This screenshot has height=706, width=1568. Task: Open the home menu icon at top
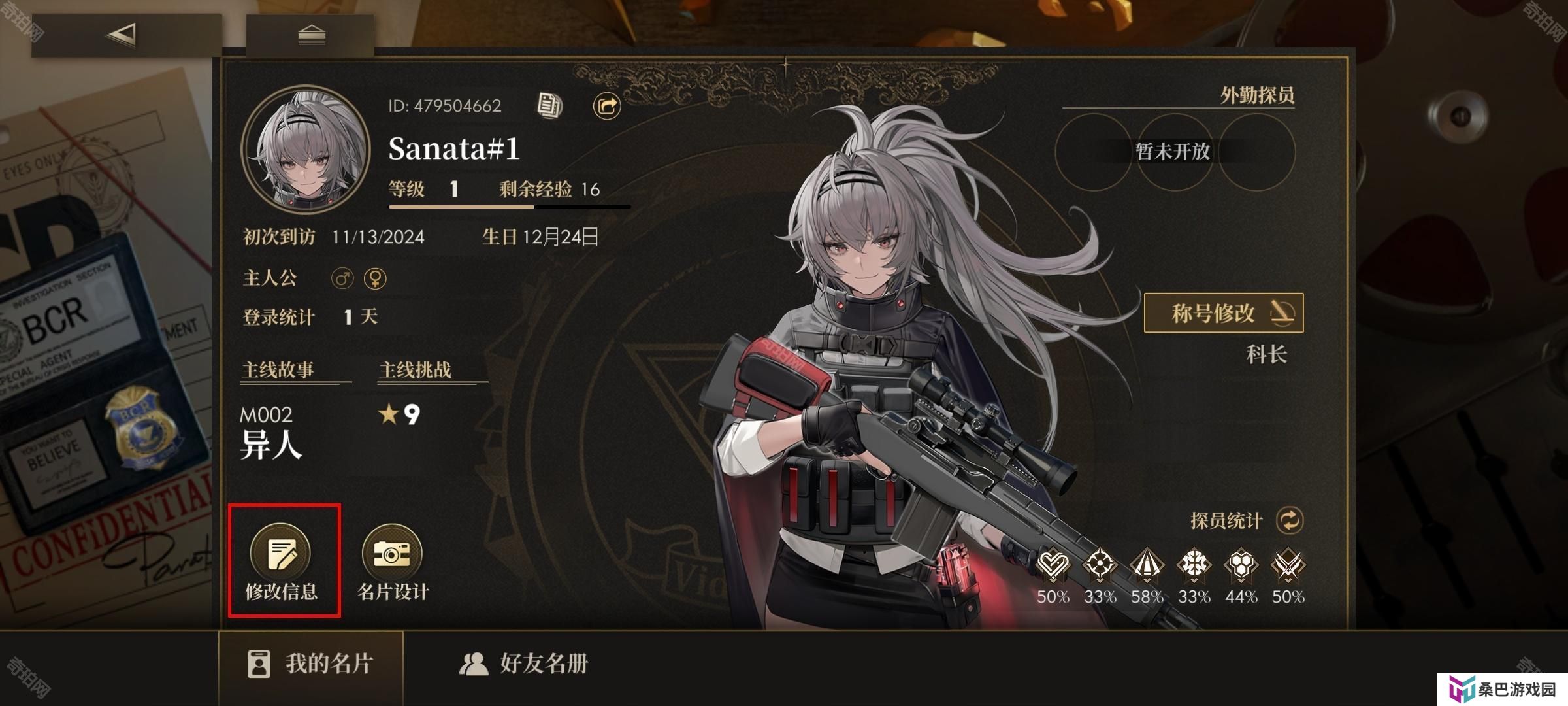310,35
